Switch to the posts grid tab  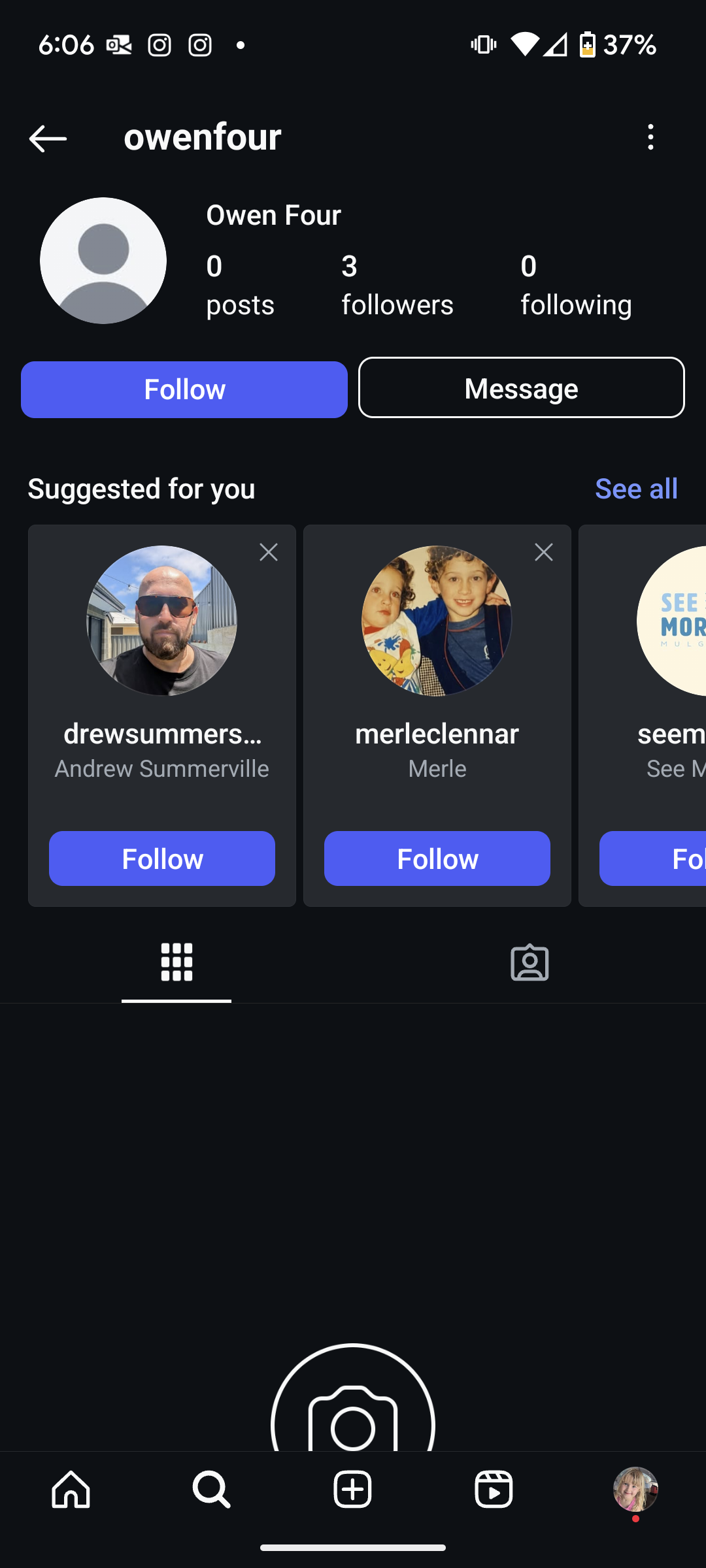[x=176, y=962]
